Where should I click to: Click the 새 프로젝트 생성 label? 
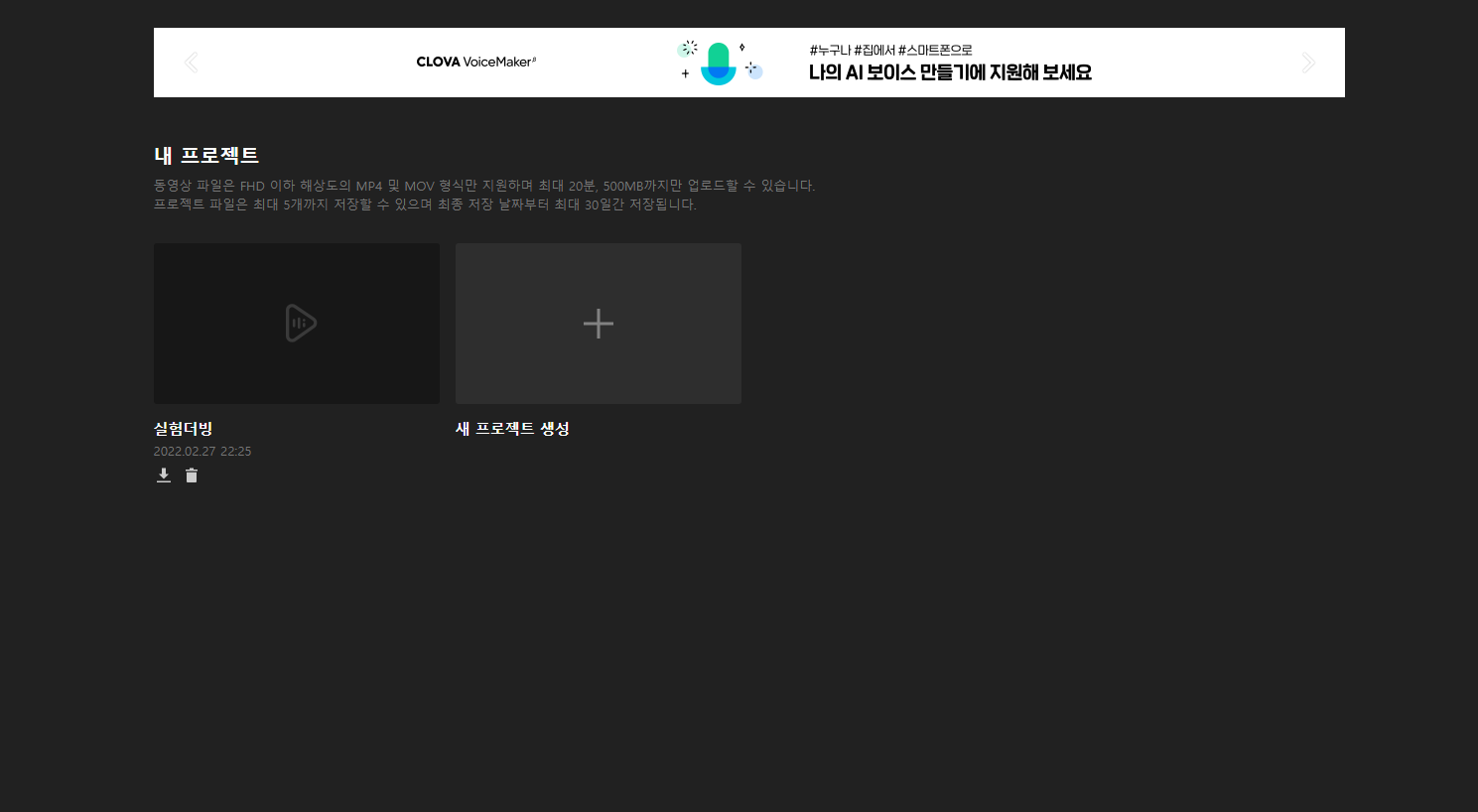click(x=512, y=429)
